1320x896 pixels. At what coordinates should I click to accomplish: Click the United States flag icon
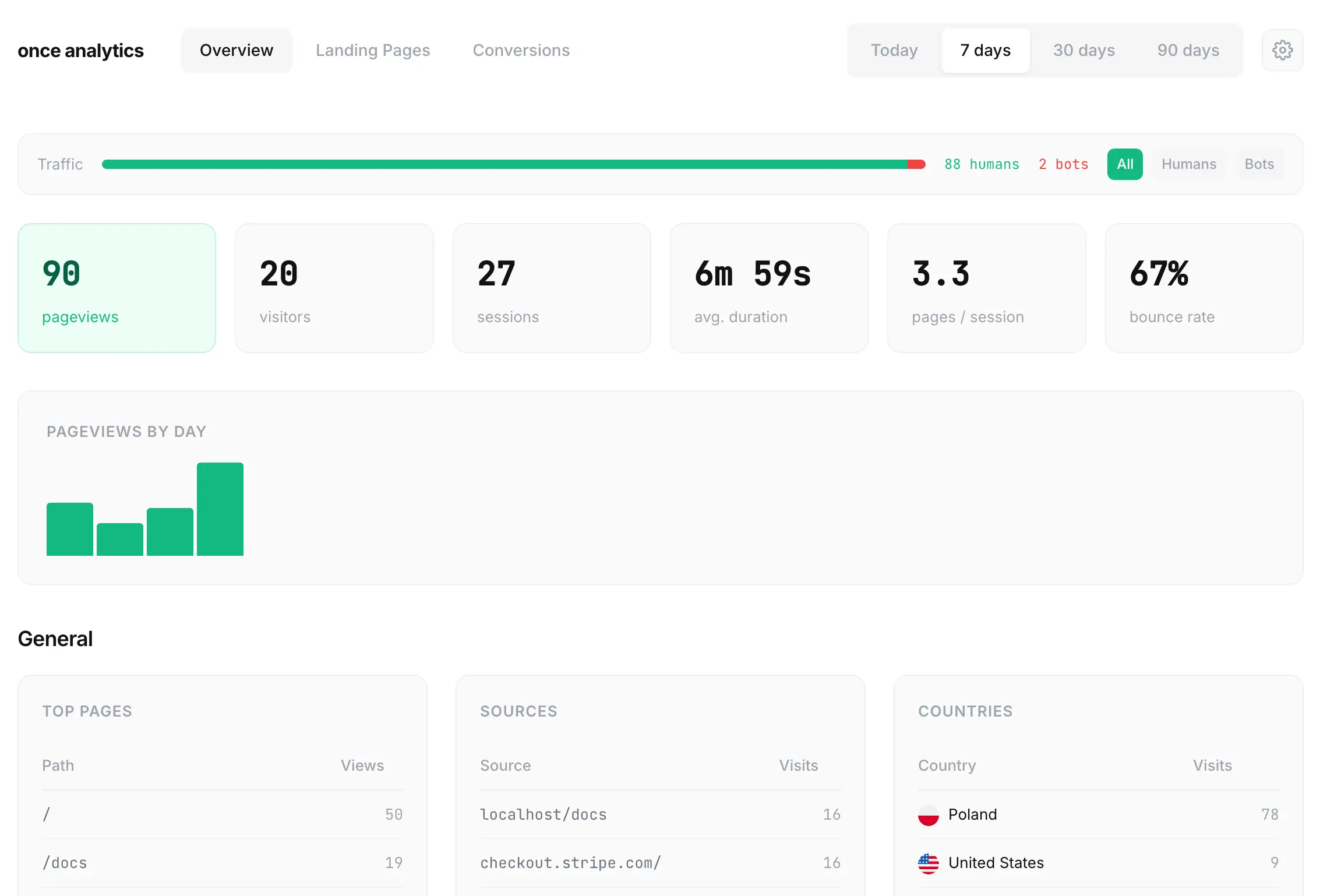(x=929, y=863)
